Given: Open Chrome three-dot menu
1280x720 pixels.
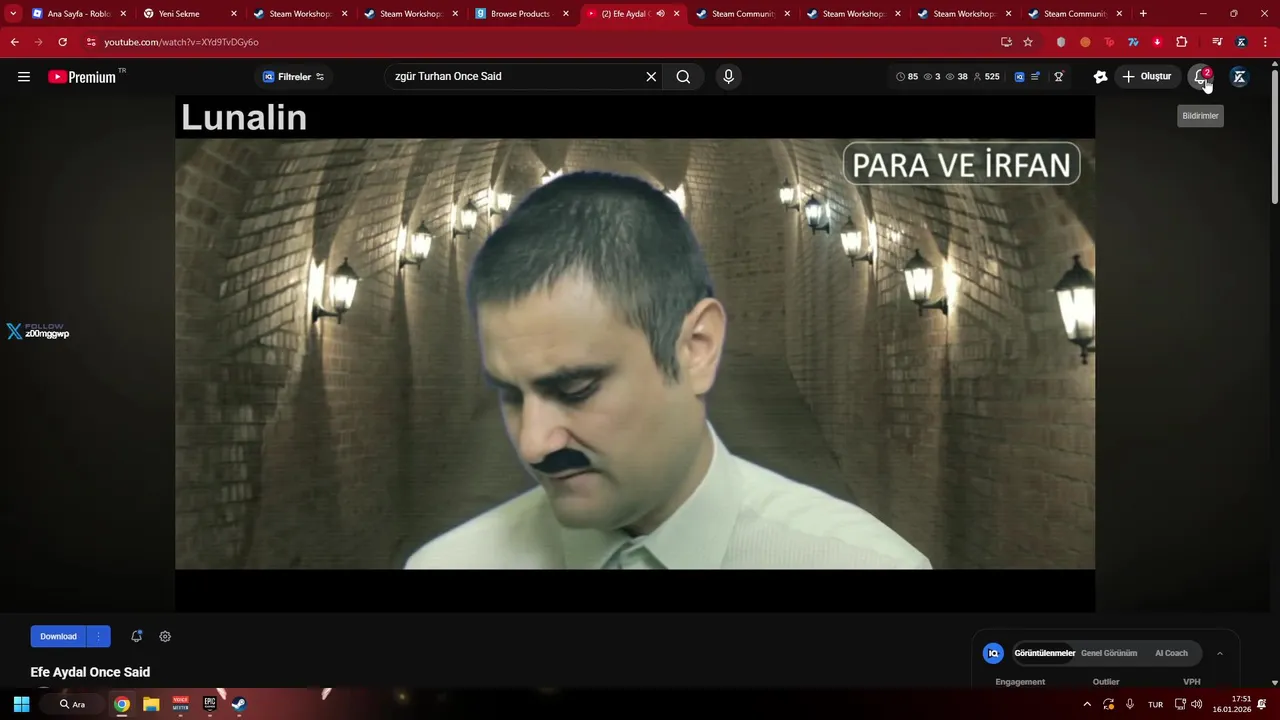Looking at the screenshot, I should (x=1265, y=42).
